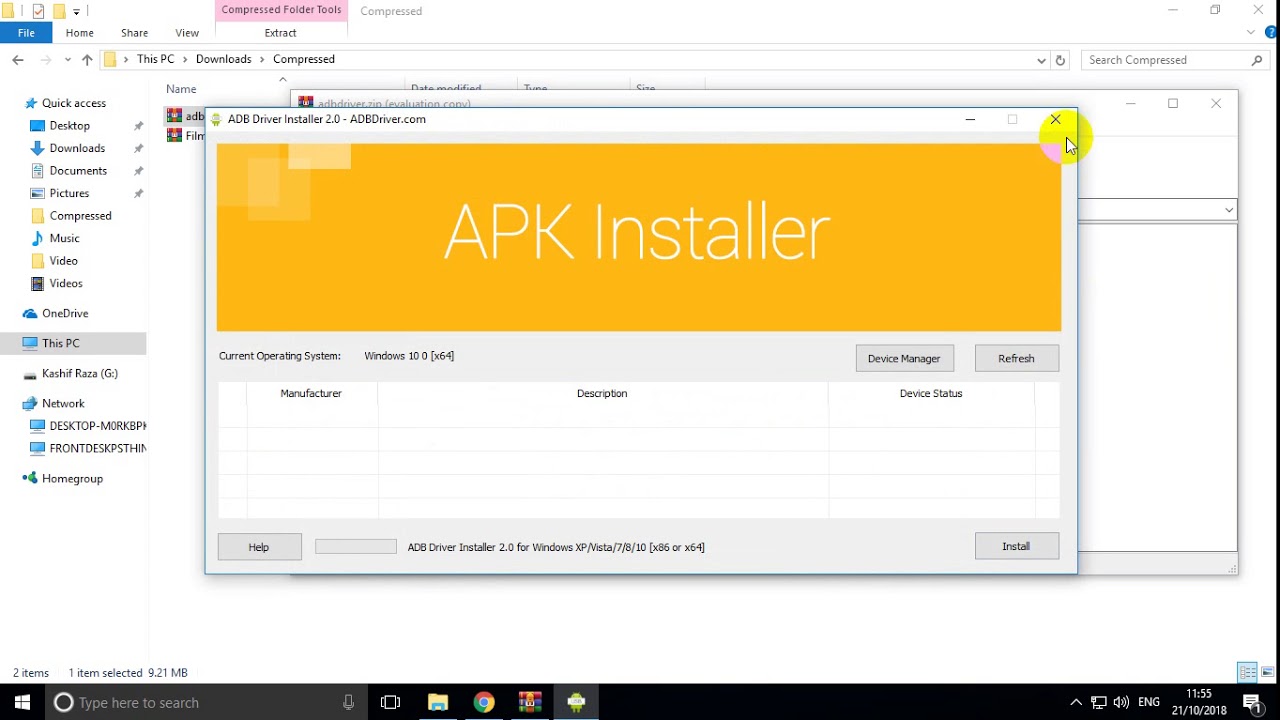Open Quick Access Toolbar customize dropdown
Image resolution: width=1280 pixels, height=720 pixels.
click(x=76, y=11)
